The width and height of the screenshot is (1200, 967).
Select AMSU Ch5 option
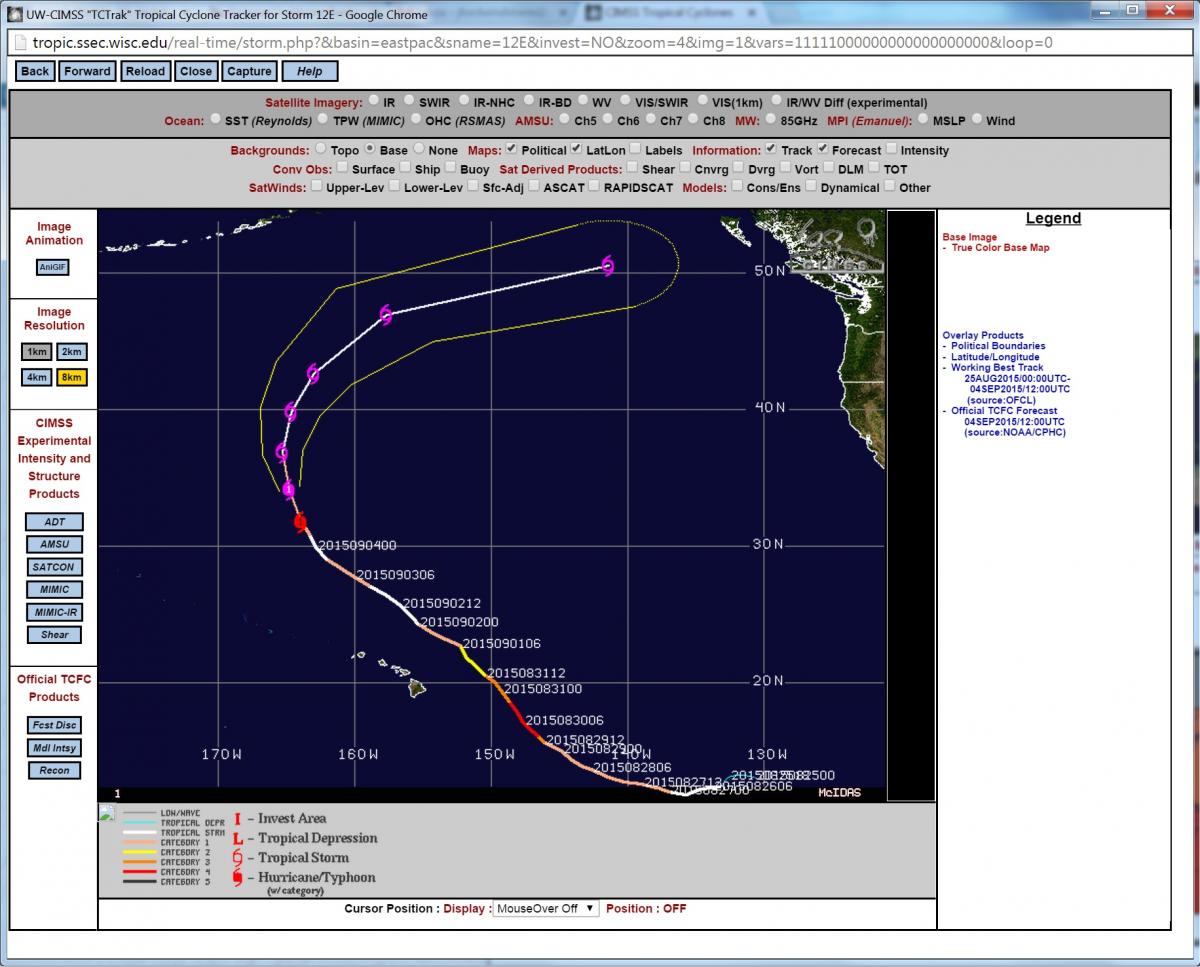tap(564, 119)
